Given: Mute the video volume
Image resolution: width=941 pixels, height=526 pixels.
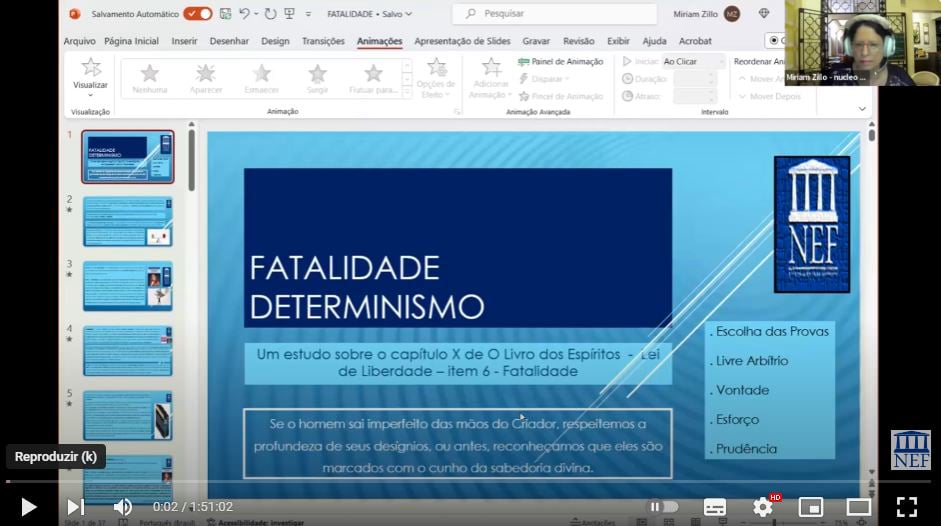Looking at the screenshot, I should 122,507.
